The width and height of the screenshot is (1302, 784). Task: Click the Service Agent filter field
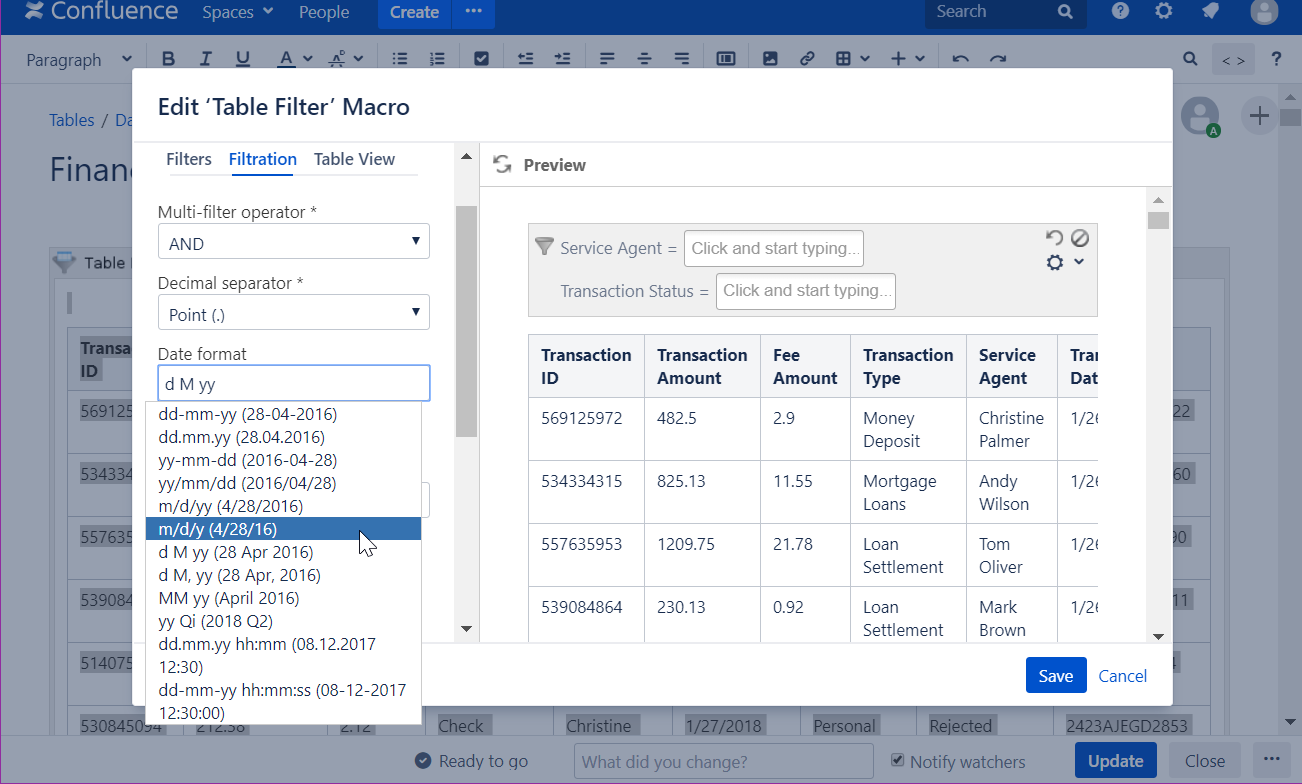click(x=773, y=249)
